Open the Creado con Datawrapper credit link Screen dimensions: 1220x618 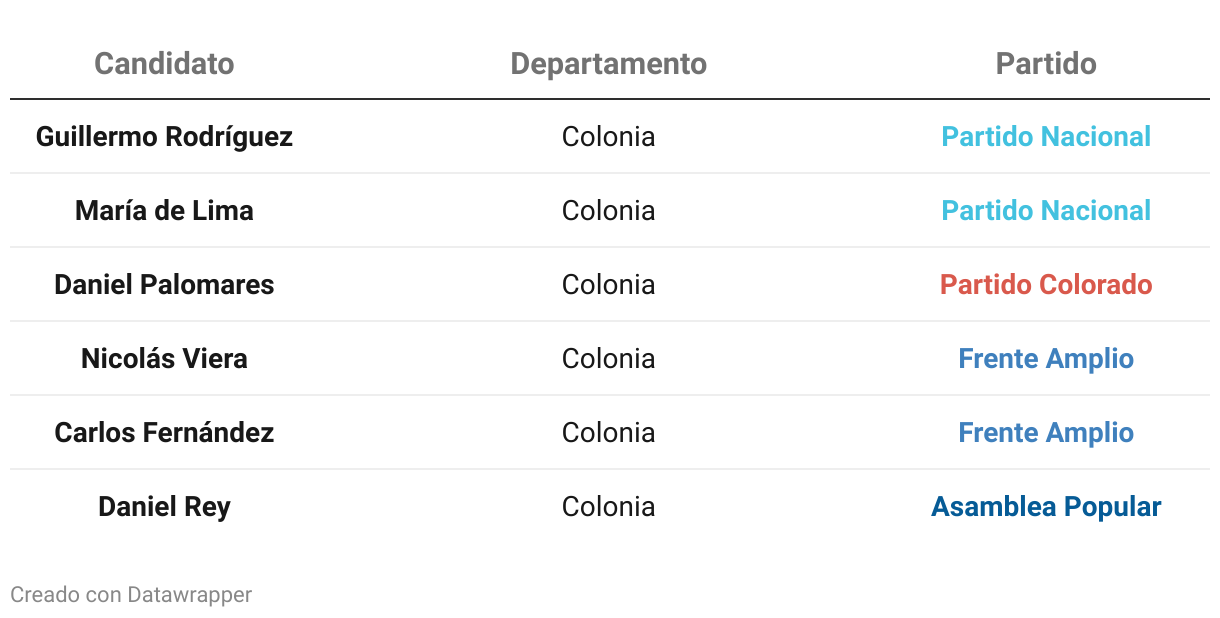point(131,595)
